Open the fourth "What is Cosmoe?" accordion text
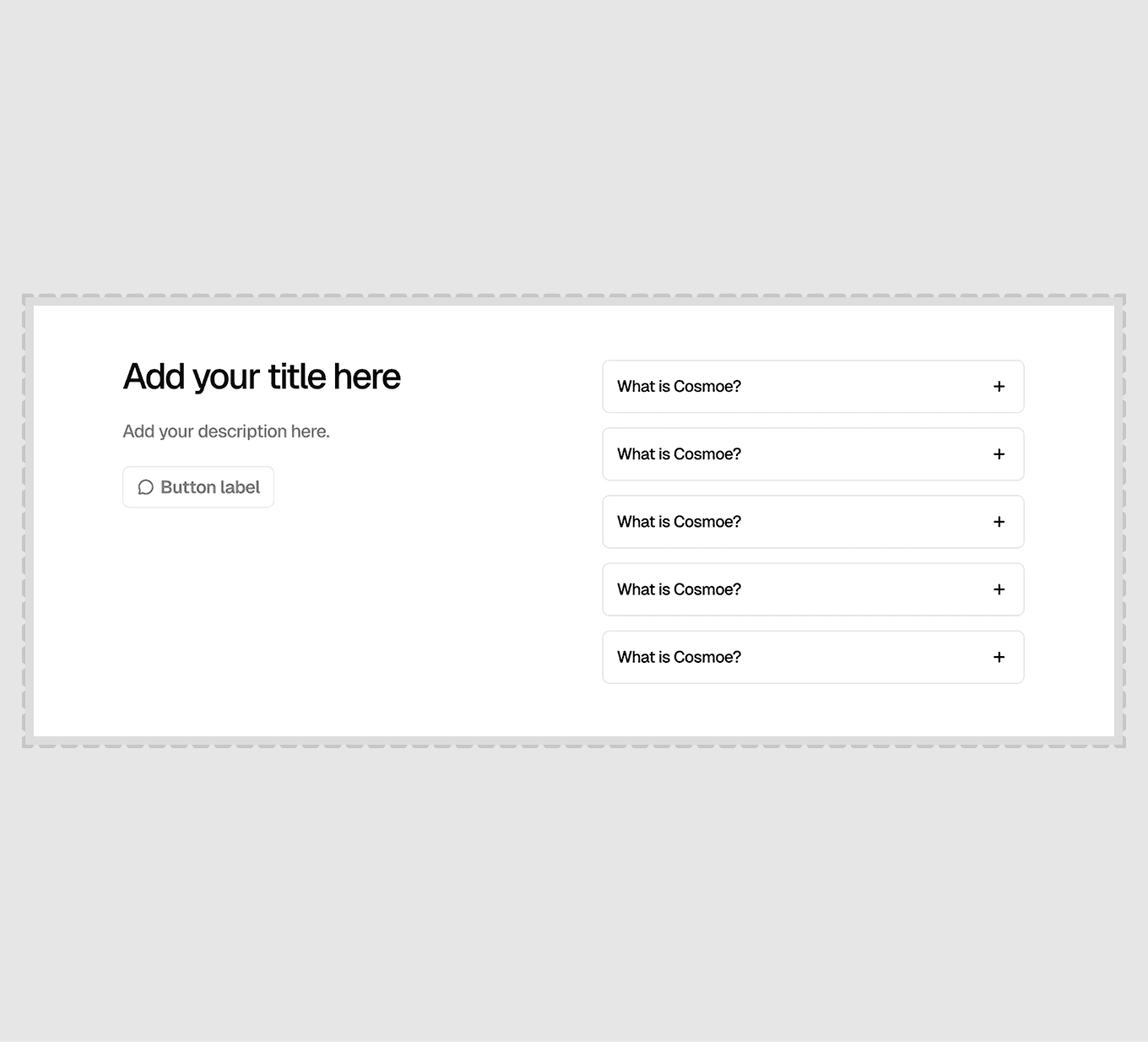1148x1042 pixels. click(679, 589)
